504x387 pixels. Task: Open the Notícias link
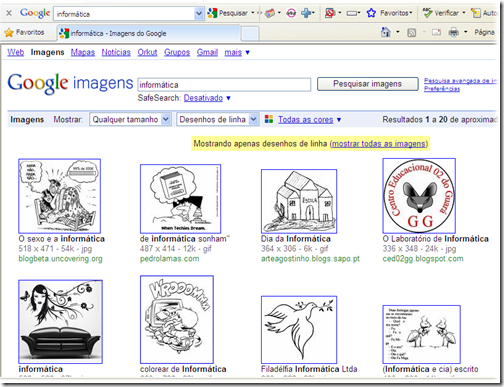[116, 52]
